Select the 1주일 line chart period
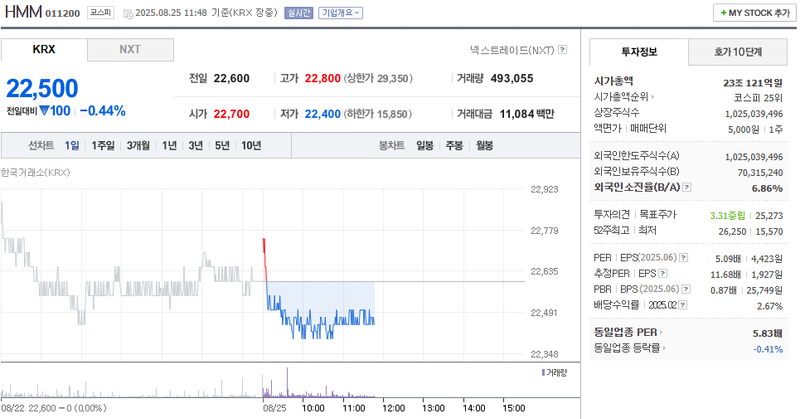 tap(103, 145)
